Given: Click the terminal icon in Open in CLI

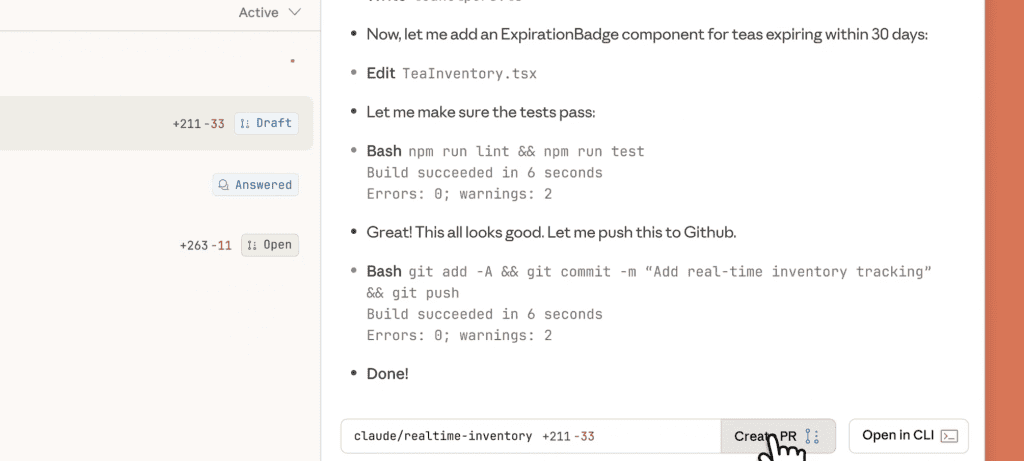Looking at the screenshot, I should (x=950, y=436).
